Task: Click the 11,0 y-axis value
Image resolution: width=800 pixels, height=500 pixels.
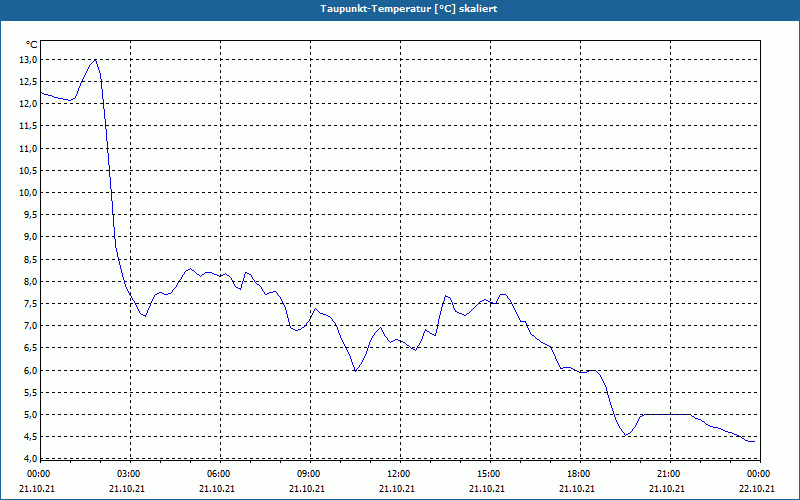Action: tap(29, 148)
